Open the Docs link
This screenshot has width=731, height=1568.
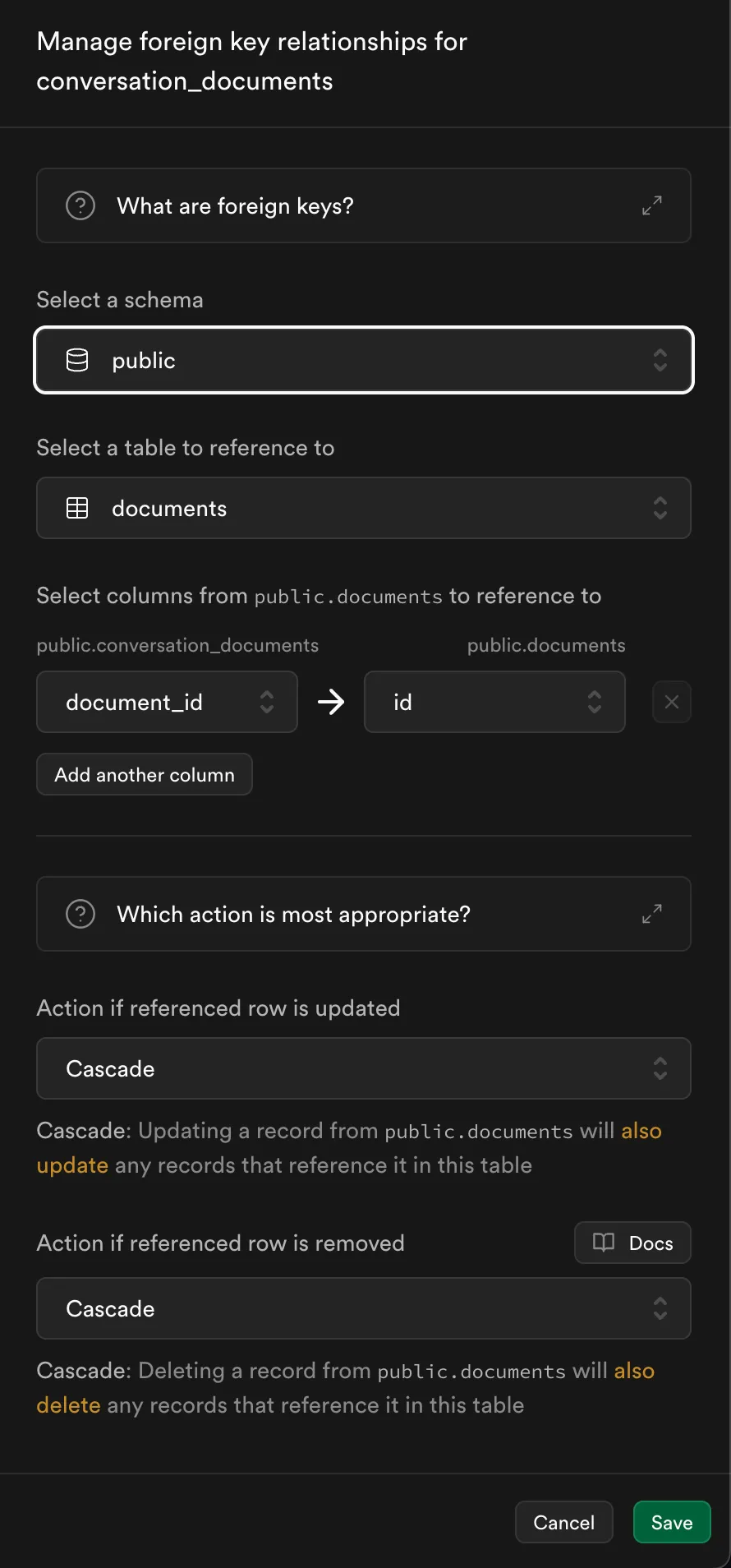[632, 1243]
